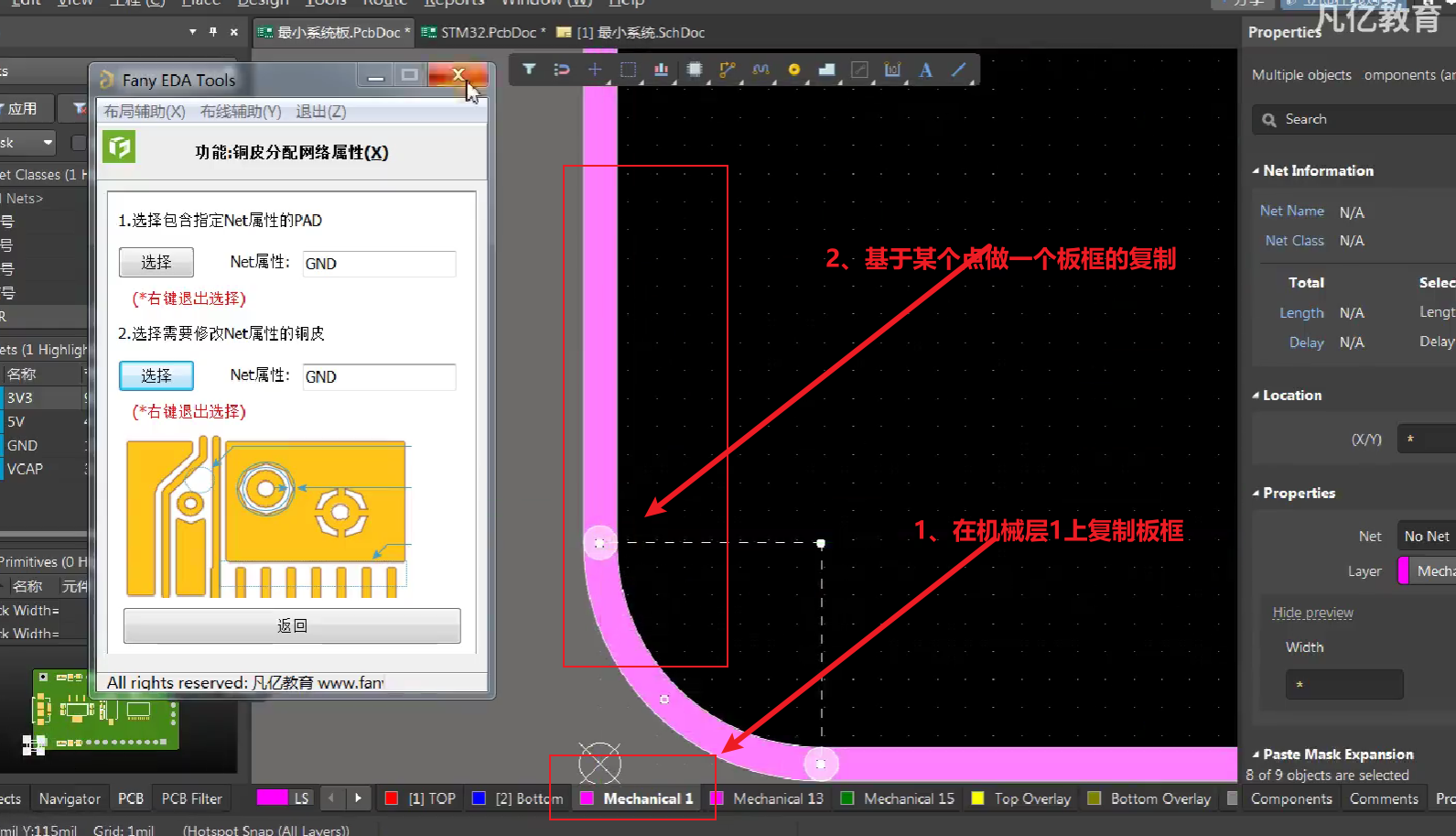Click the first 选择 button for PAD
Viewport: 1456px width, 836px height.
point(156,263)
